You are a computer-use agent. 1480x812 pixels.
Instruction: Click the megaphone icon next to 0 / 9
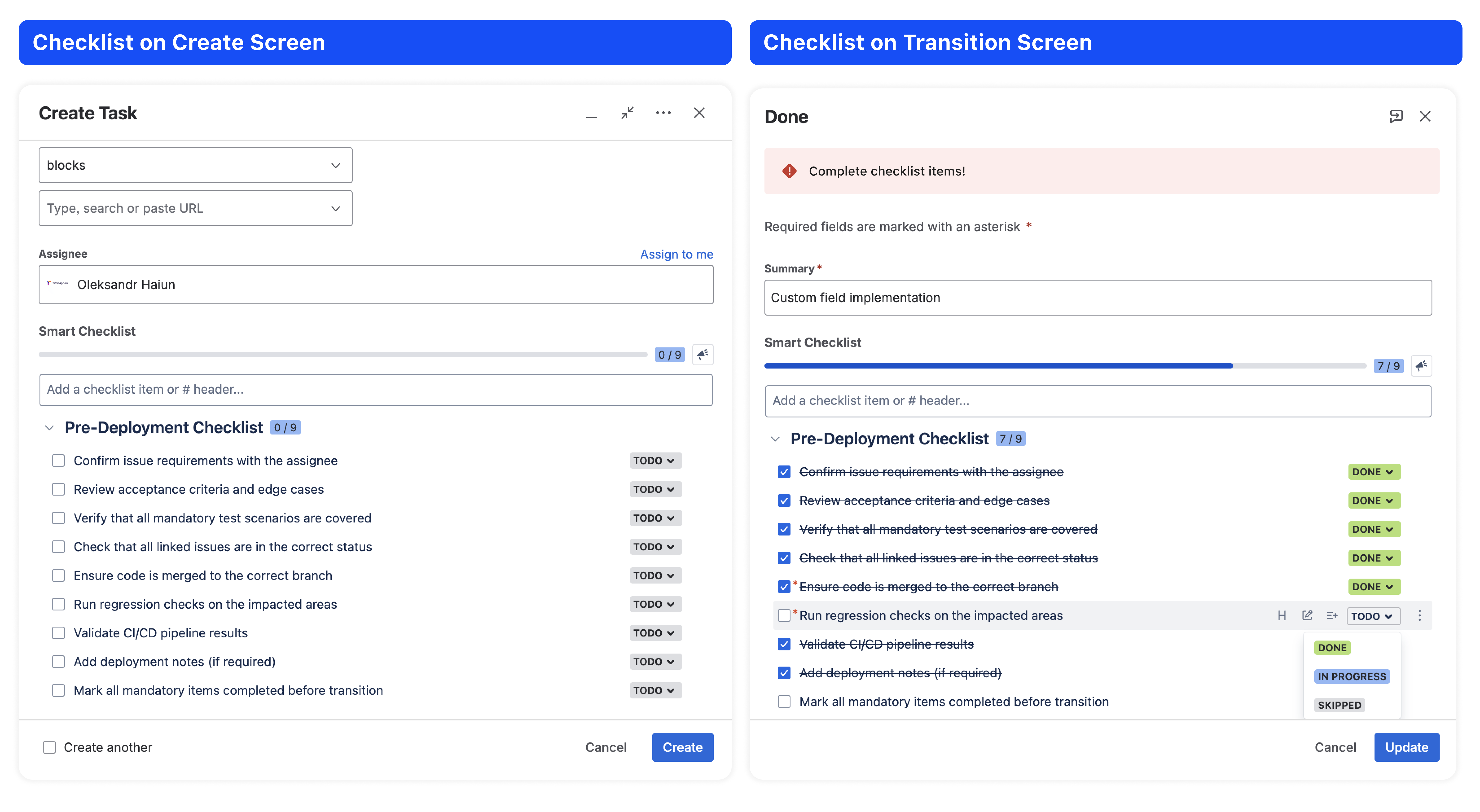703,355
